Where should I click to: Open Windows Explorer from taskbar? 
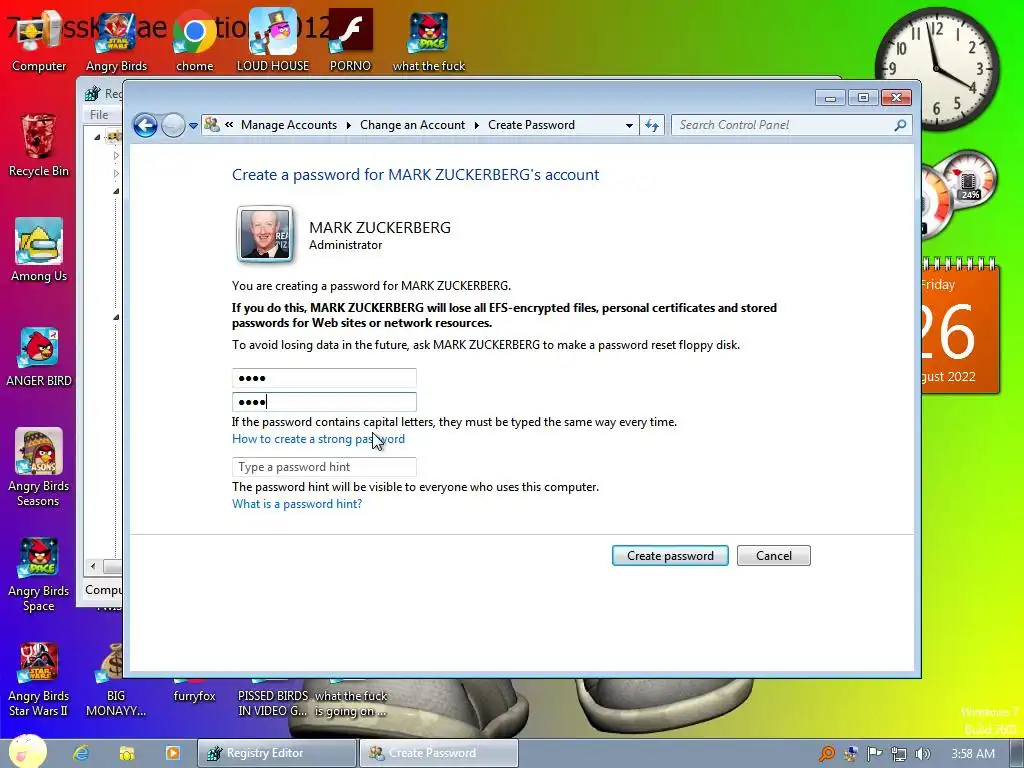[127, 753]
